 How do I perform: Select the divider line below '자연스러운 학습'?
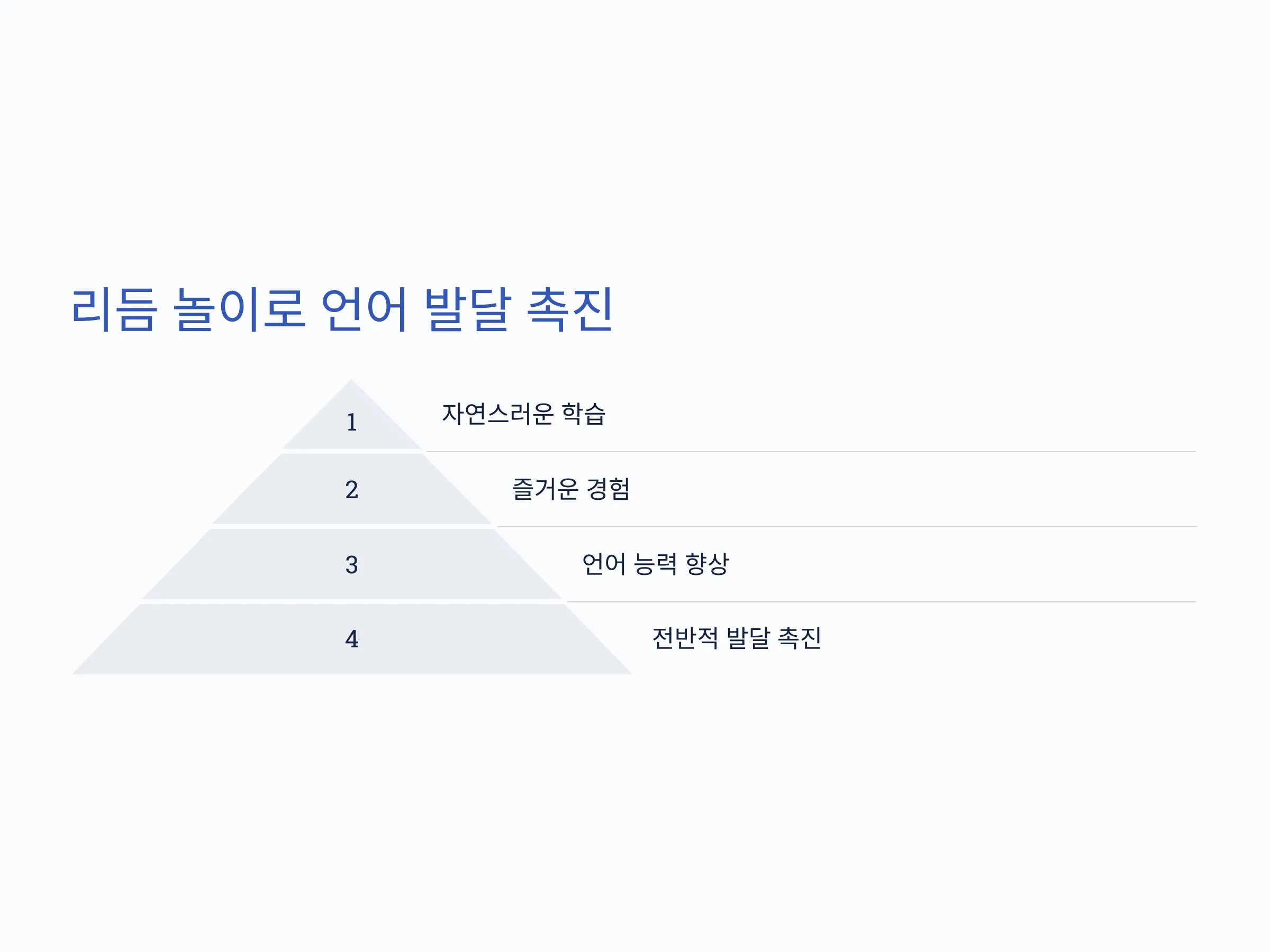click(811, 452)
